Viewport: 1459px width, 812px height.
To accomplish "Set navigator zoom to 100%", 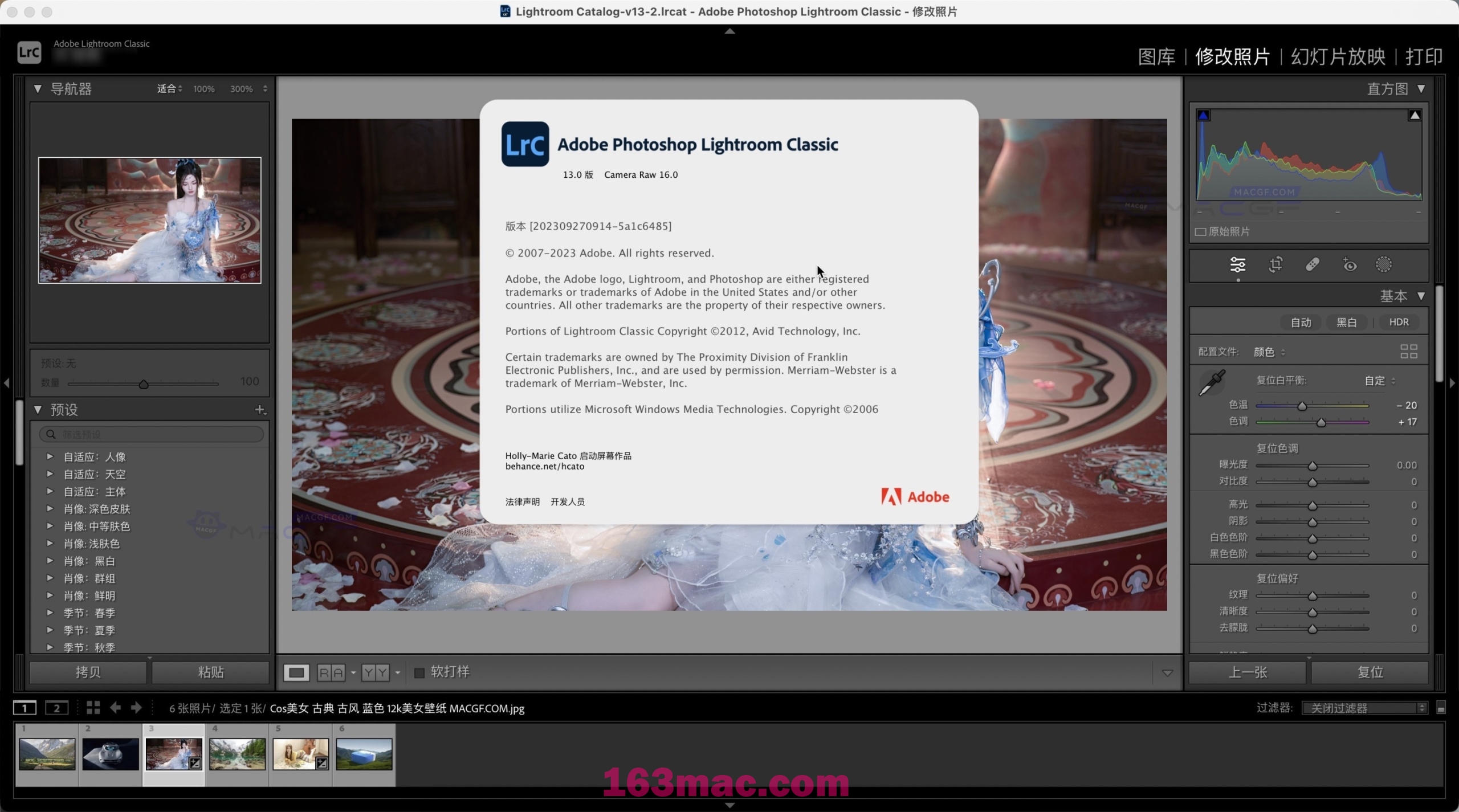I will coord(203,89).
